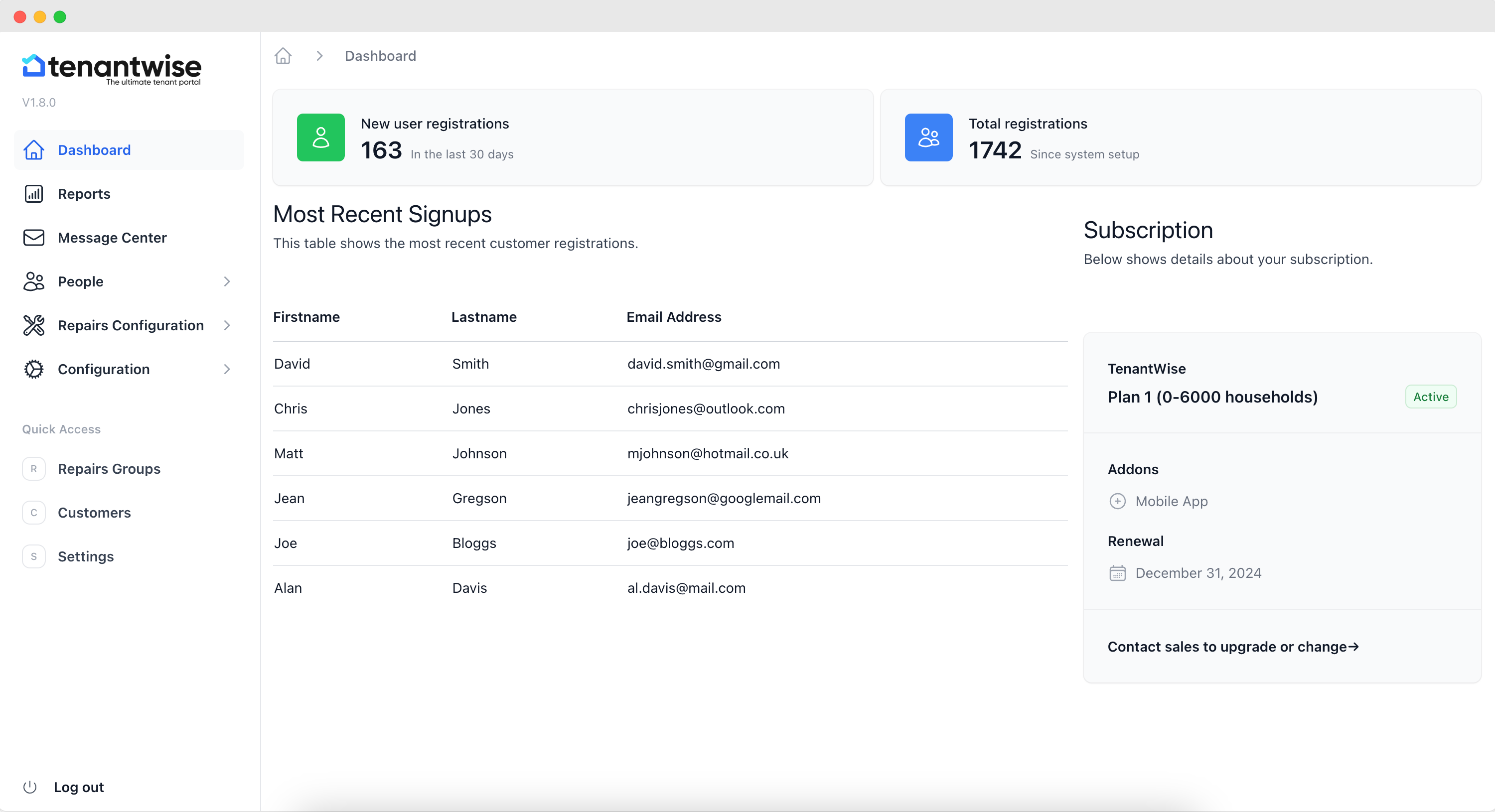This screenshot has width=1495, height=812.
Task: Click the blue total registrations icon
Action: pos(928,137)
